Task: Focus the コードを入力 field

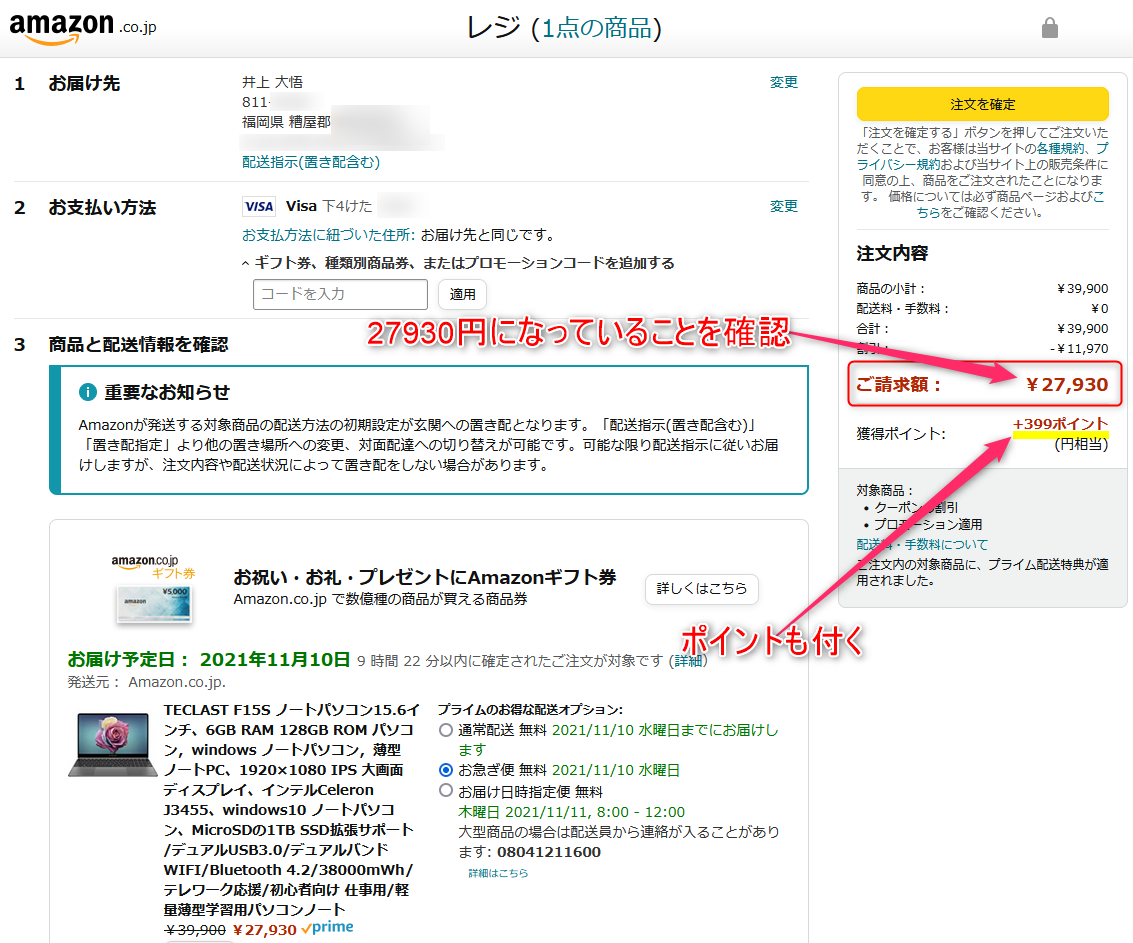Action: (x=340, y=294)
